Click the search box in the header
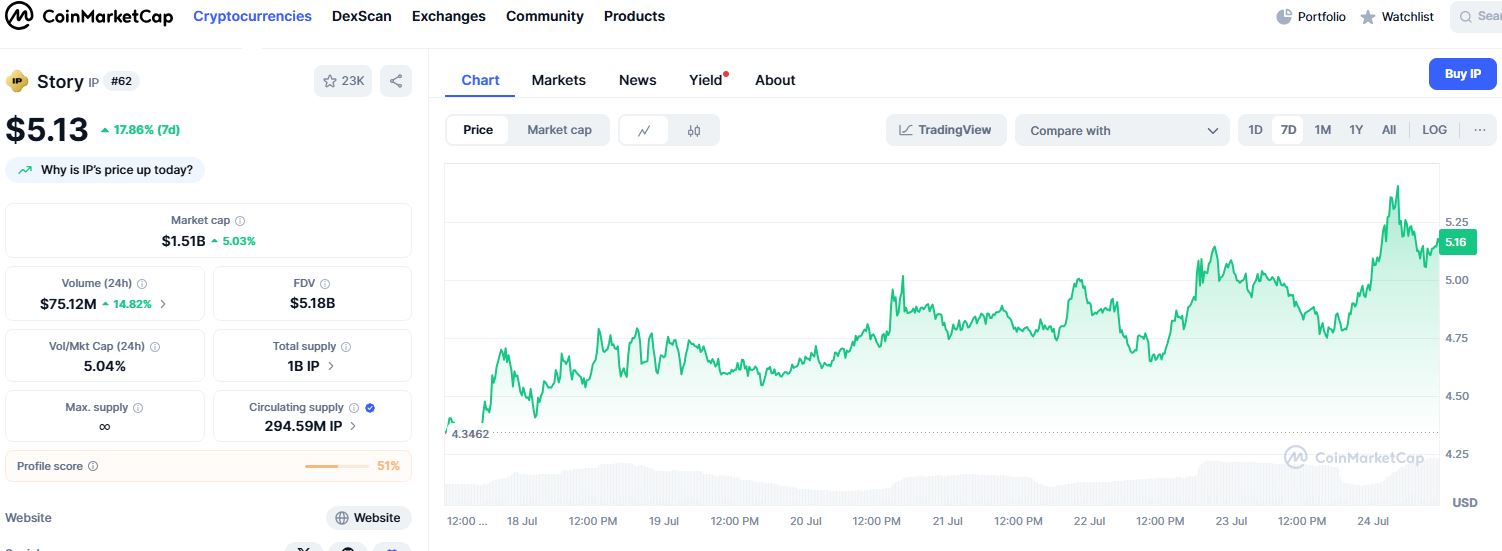The image size is (1502, 551). 1476,17
